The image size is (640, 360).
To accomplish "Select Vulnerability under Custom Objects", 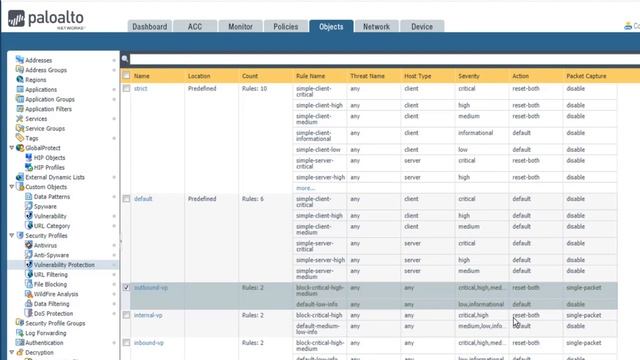I will 50,216.
